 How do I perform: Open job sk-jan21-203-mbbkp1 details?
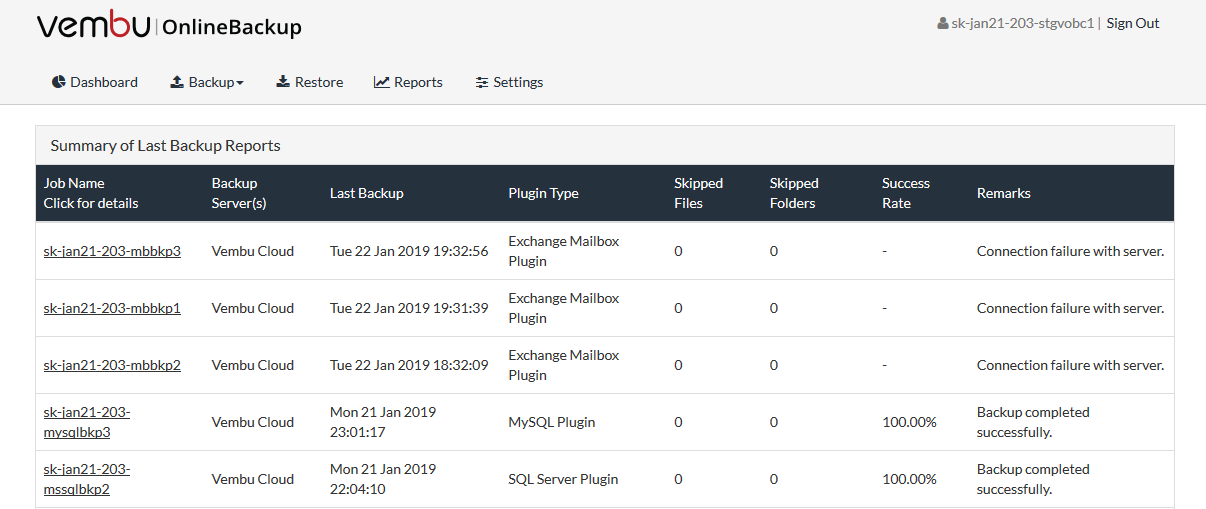click(112, 308)
